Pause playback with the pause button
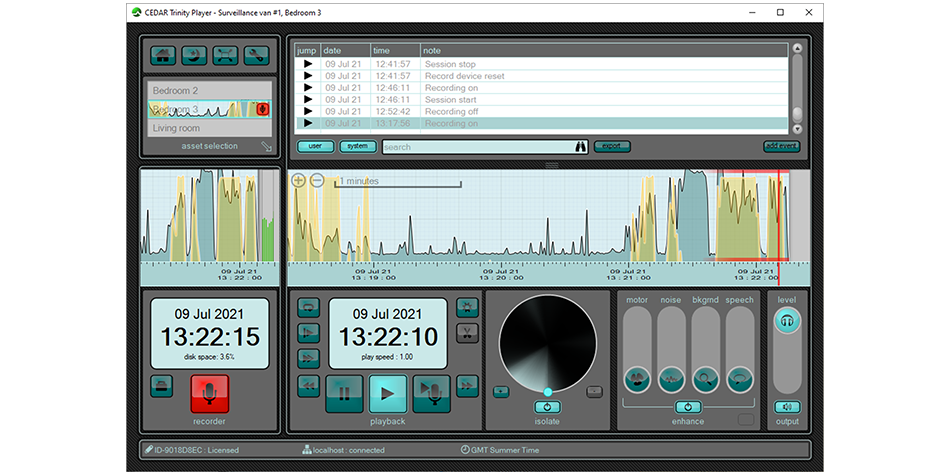This screenshot has width=950, height=475. [344, 393]
